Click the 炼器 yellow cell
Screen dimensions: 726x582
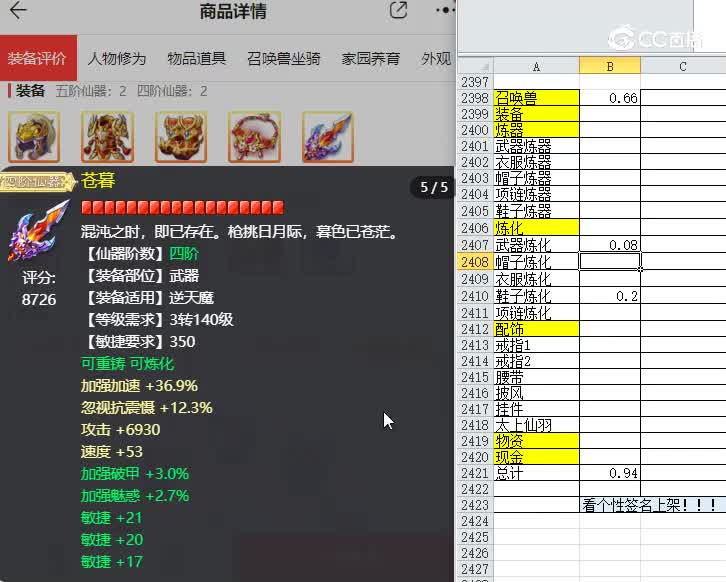pyautogui.click(x=537, y=130)
